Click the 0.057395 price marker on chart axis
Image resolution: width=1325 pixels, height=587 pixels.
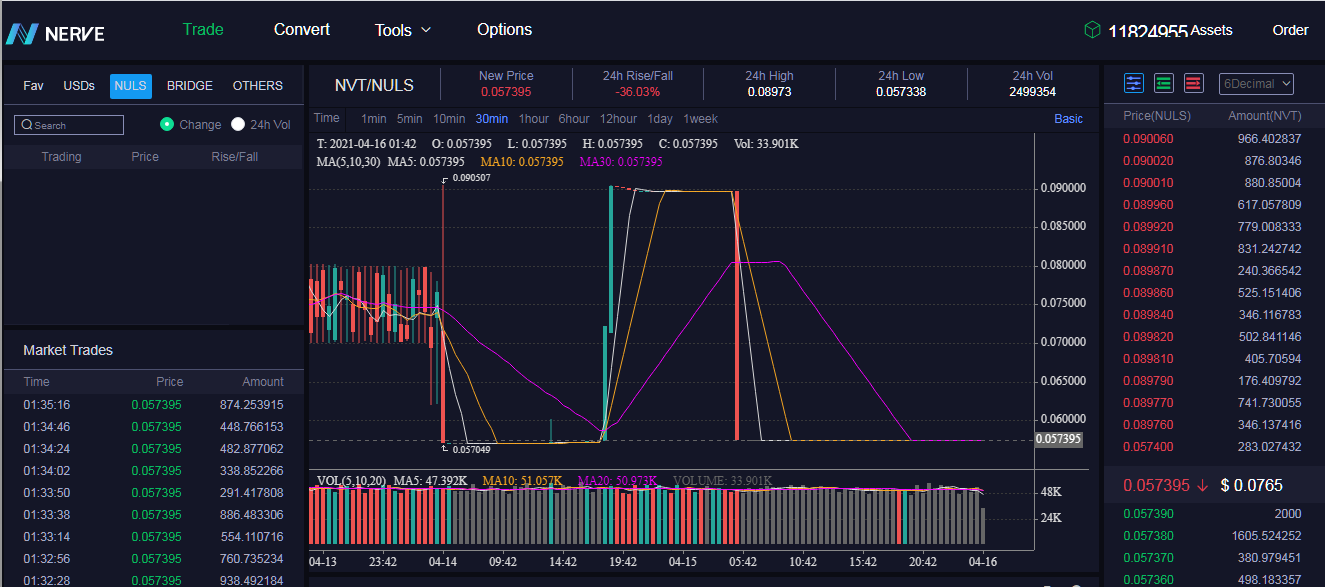click(x=1059, y=439)
